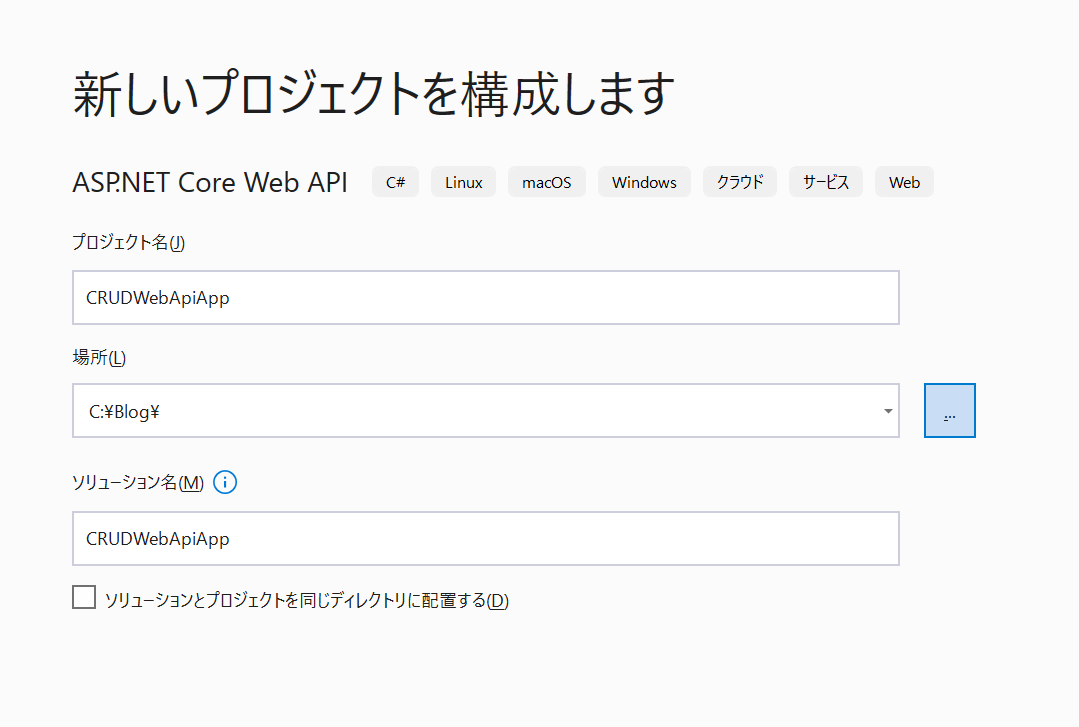This screenshot has width=1079, height=727.
Task: Focus the project name input field
Action: (486, 297)
